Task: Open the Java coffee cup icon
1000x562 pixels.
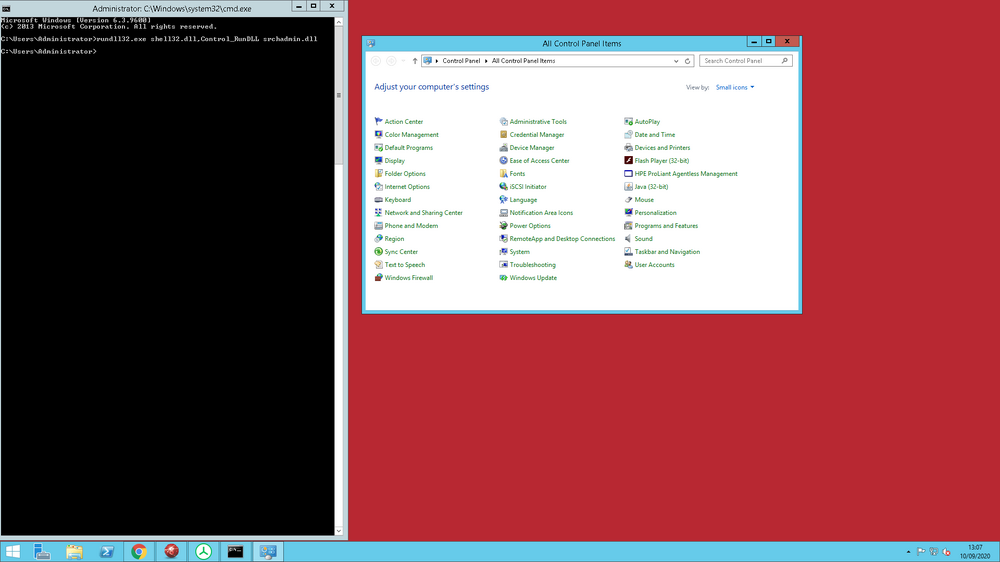Action: pos(628,187)
